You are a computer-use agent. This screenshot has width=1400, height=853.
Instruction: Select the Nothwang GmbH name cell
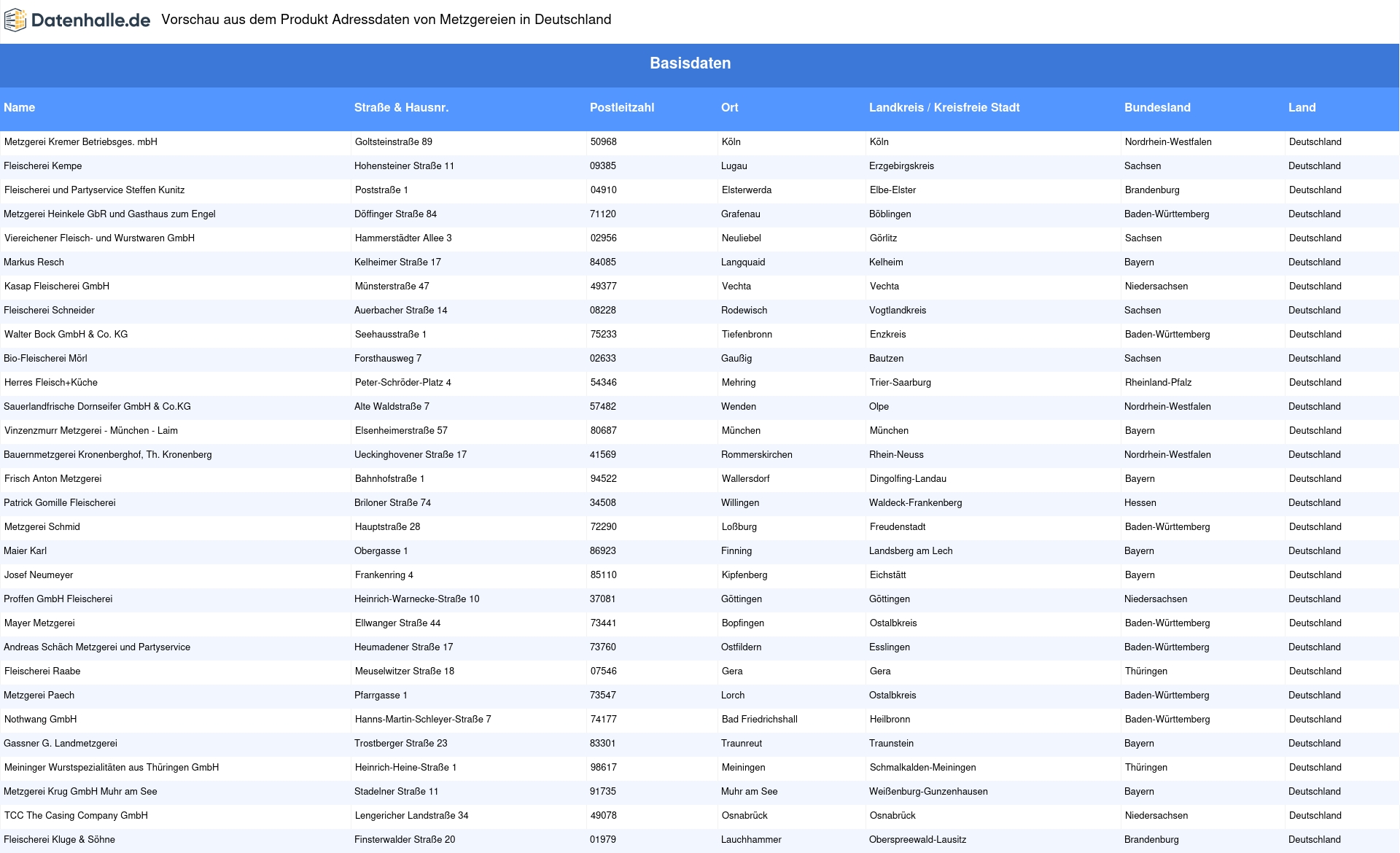pos(40,720)
